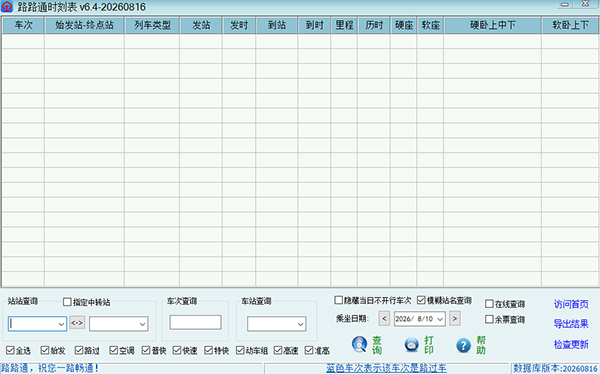
Task: Open help via the question mark icon
Action: [x=463, y=345]
